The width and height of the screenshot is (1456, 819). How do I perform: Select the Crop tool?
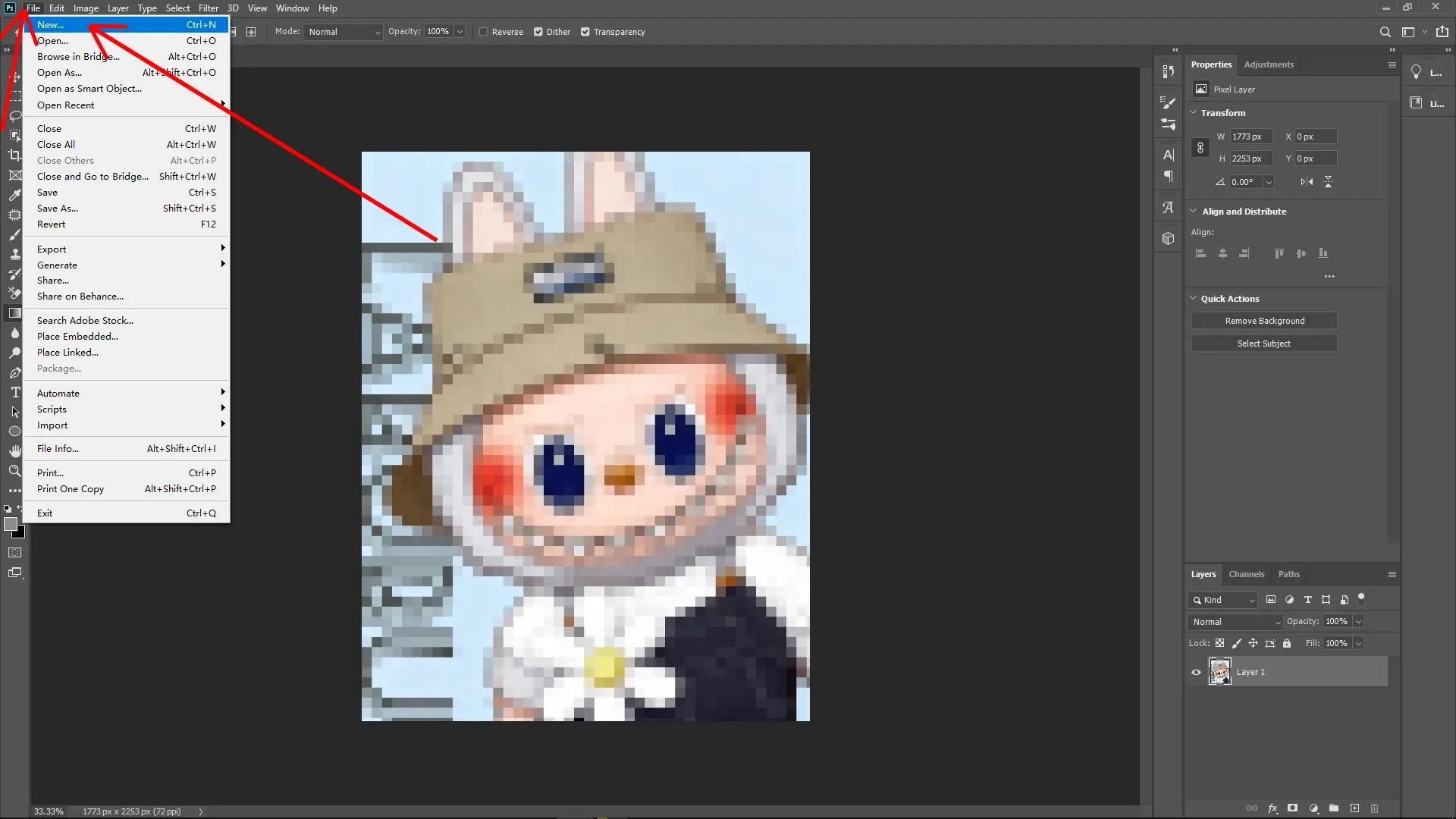[x=15, y=155]
